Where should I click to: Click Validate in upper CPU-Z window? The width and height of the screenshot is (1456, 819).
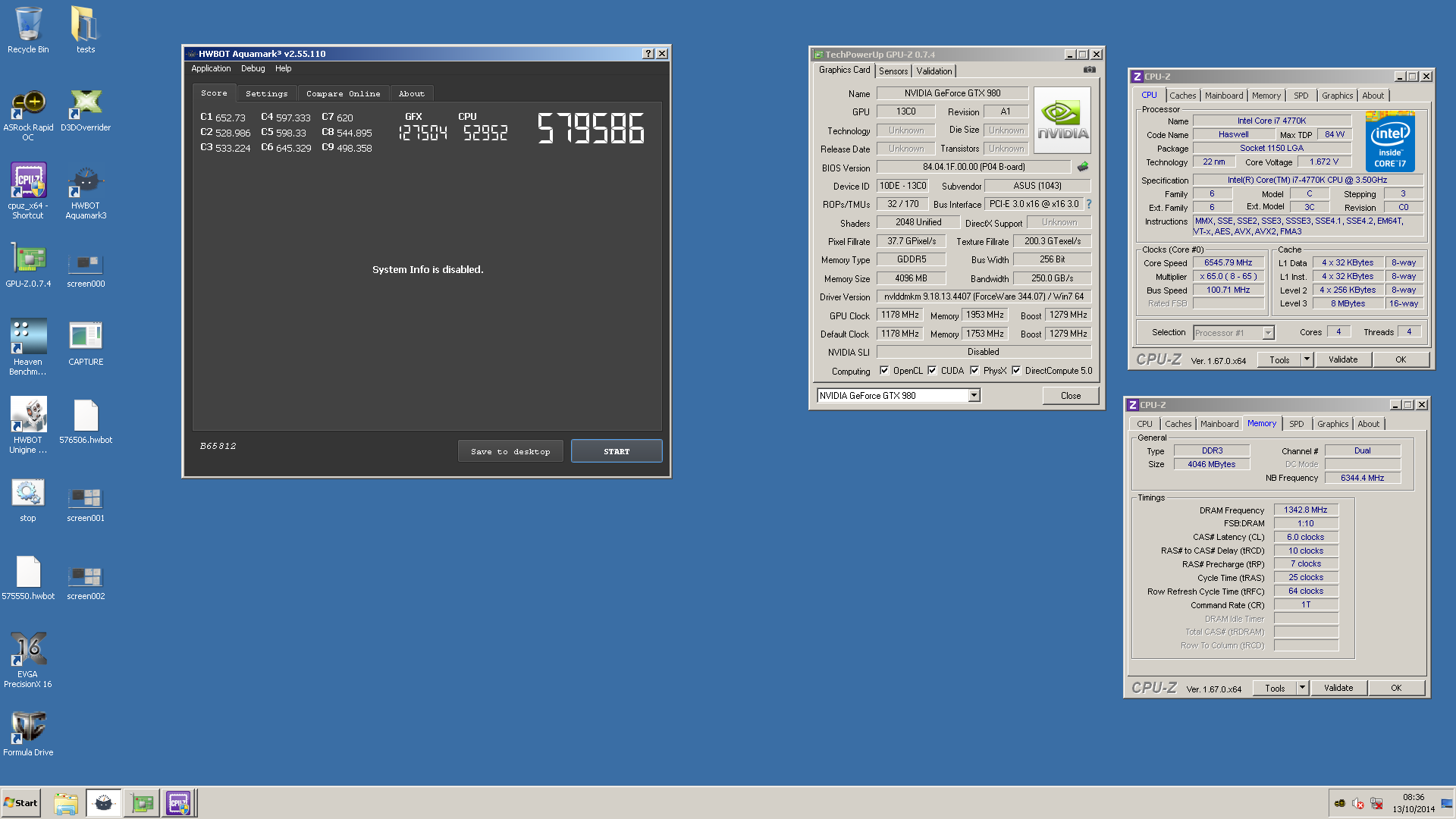[1343, 359]
